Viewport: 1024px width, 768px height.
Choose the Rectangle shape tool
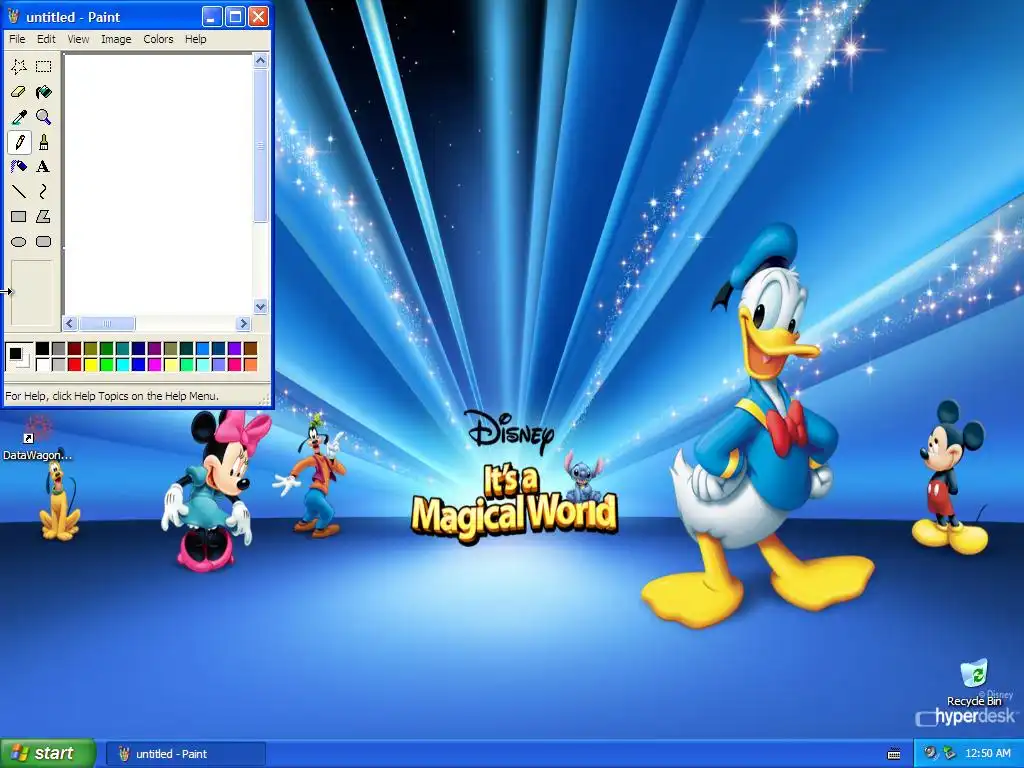(x=19, y=216)
